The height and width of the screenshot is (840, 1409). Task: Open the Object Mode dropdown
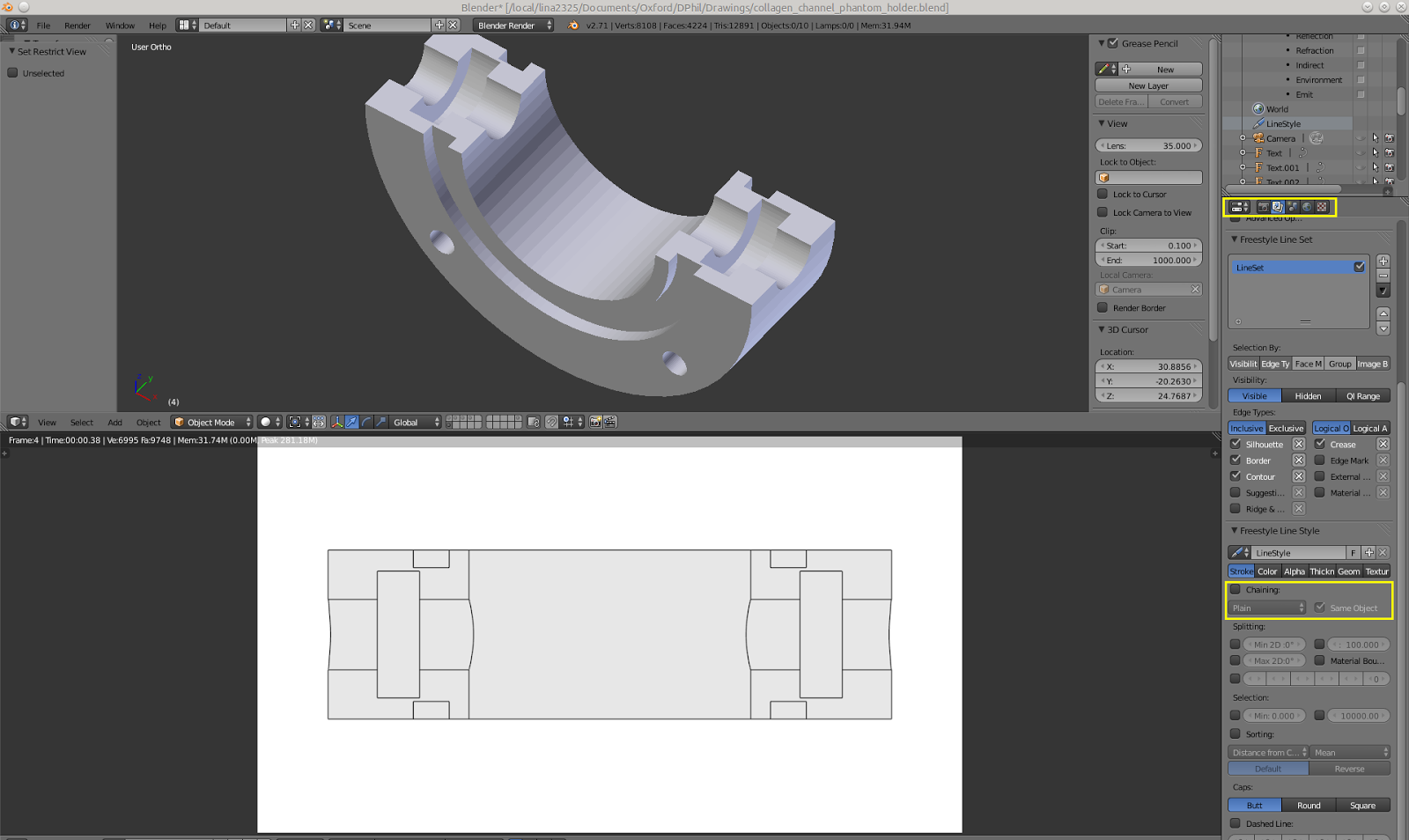click(x=212, y=423)
